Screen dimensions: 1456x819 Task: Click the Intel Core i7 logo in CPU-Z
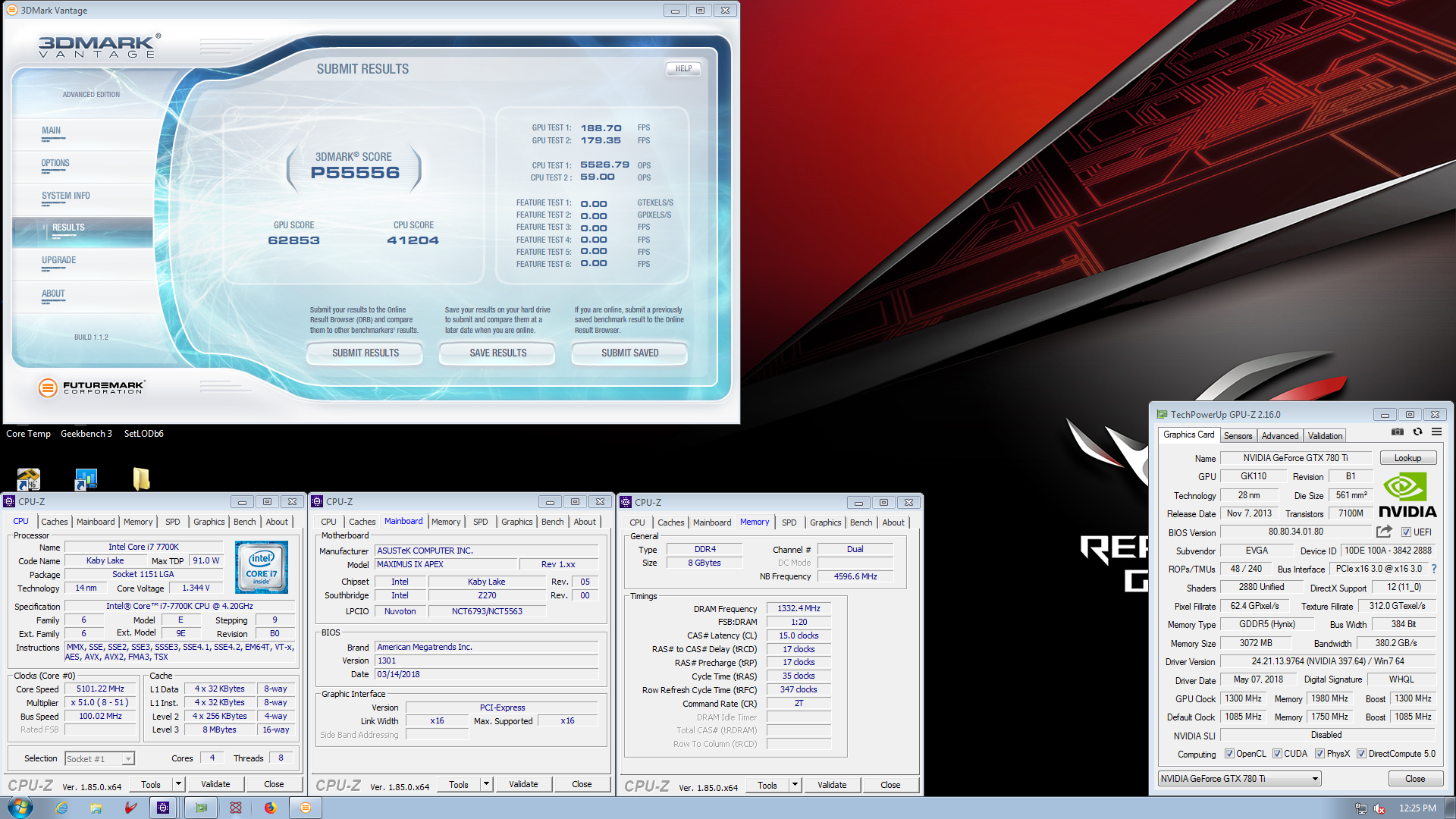(261, 567)
